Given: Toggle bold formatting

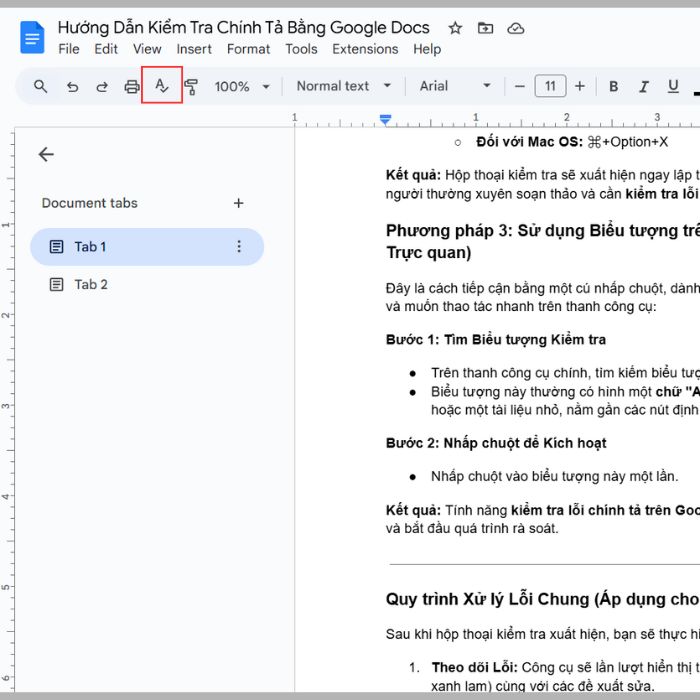Looking at the screenshot, I should tap(614, 86).
